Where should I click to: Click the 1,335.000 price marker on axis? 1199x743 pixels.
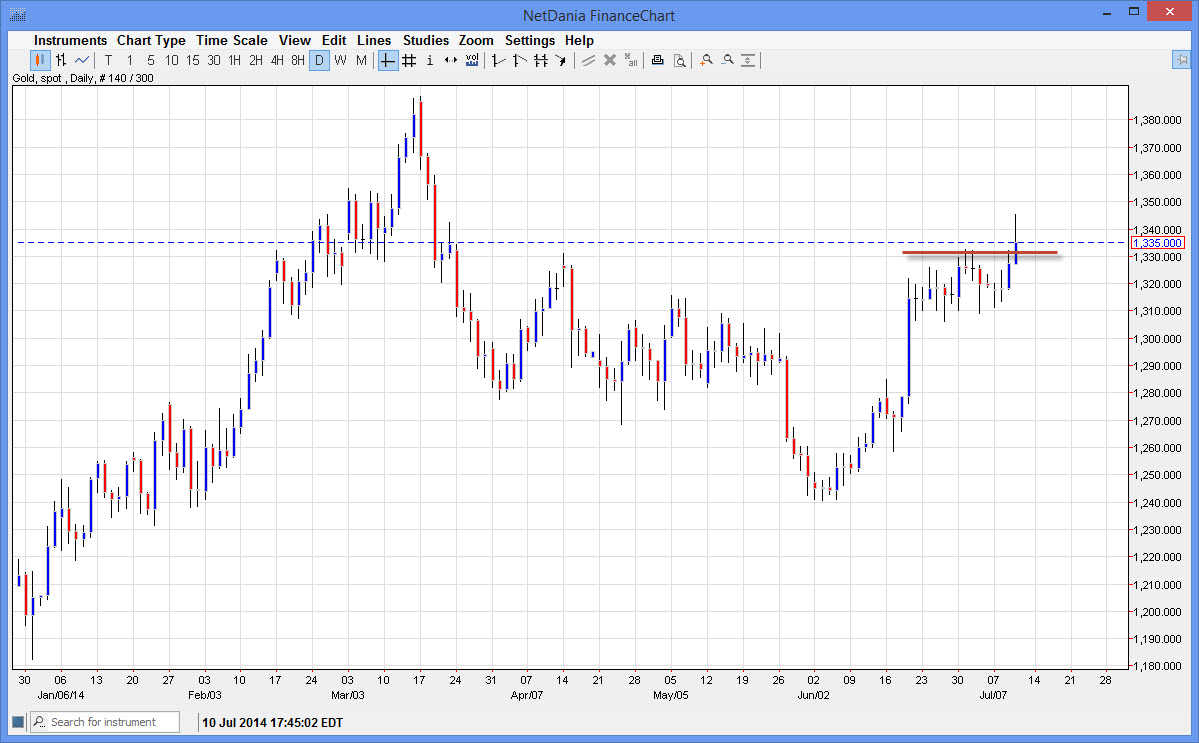tap(1158, 243)
